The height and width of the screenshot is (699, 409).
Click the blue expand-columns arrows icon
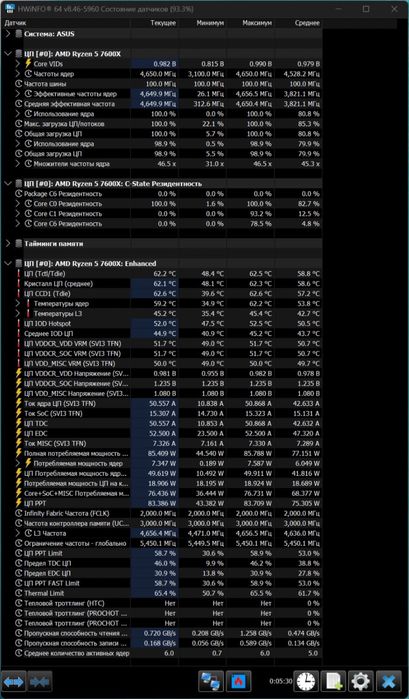tap(14, 682)
